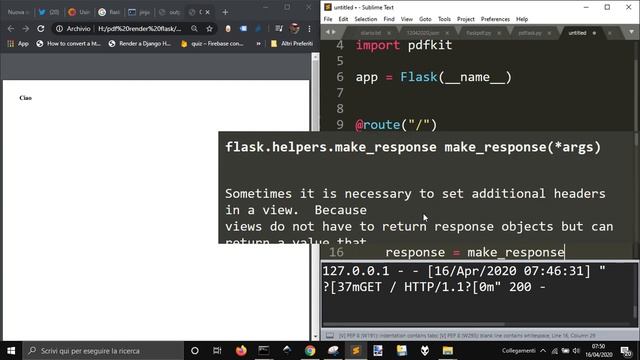The height and width of the screenshot is (360, 640).
Task: Open 'Altri Preferiti' bookmarks folder
Action: pyautogui.click(x=292, y=43)
